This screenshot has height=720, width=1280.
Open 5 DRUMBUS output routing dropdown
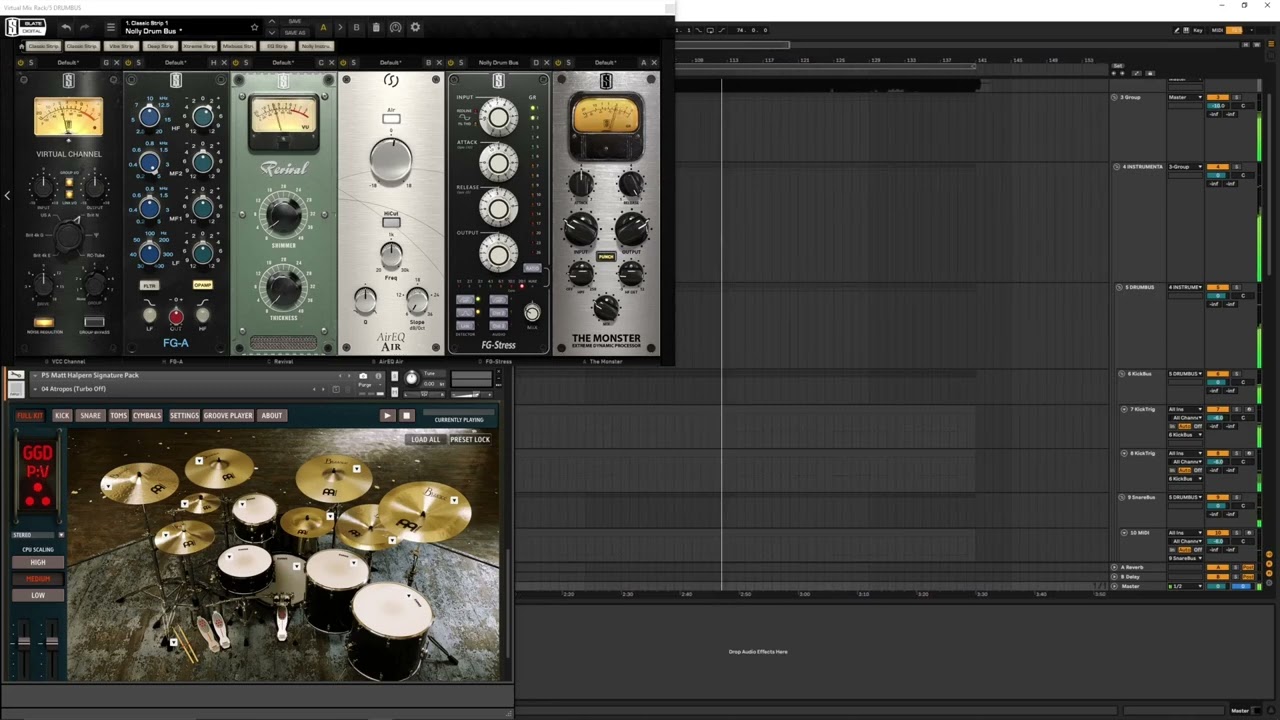click(x=1185, y=287)
